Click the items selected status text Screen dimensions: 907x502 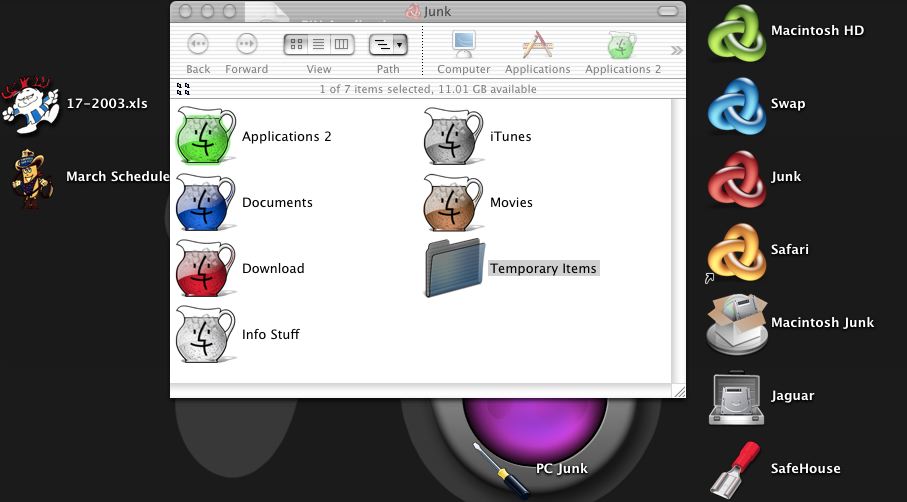point(428,89)
